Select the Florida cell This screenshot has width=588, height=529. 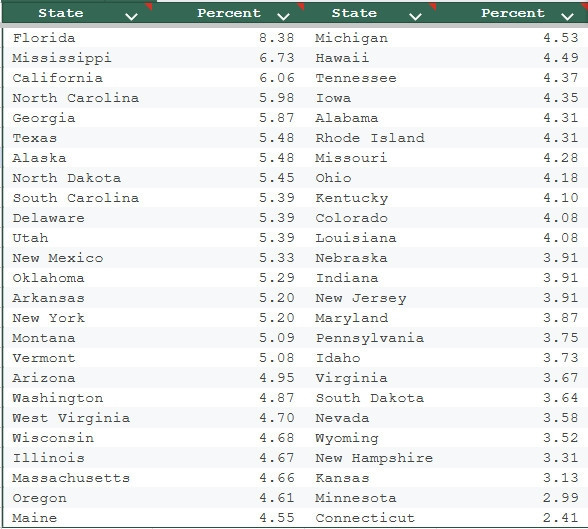(x=78, y=37)
